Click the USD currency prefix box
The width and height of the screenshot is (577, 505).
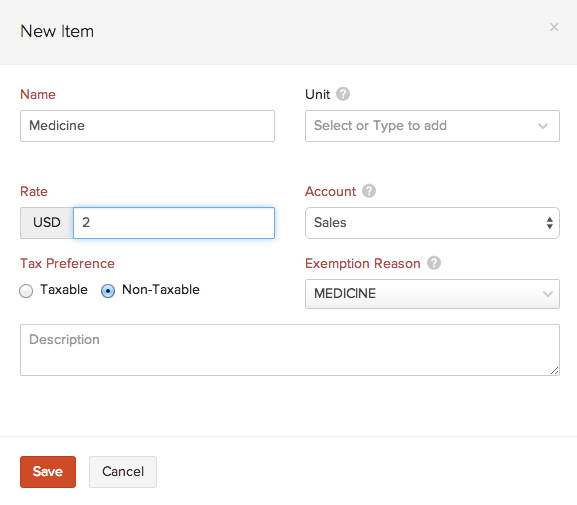click(x=47, y=223)
